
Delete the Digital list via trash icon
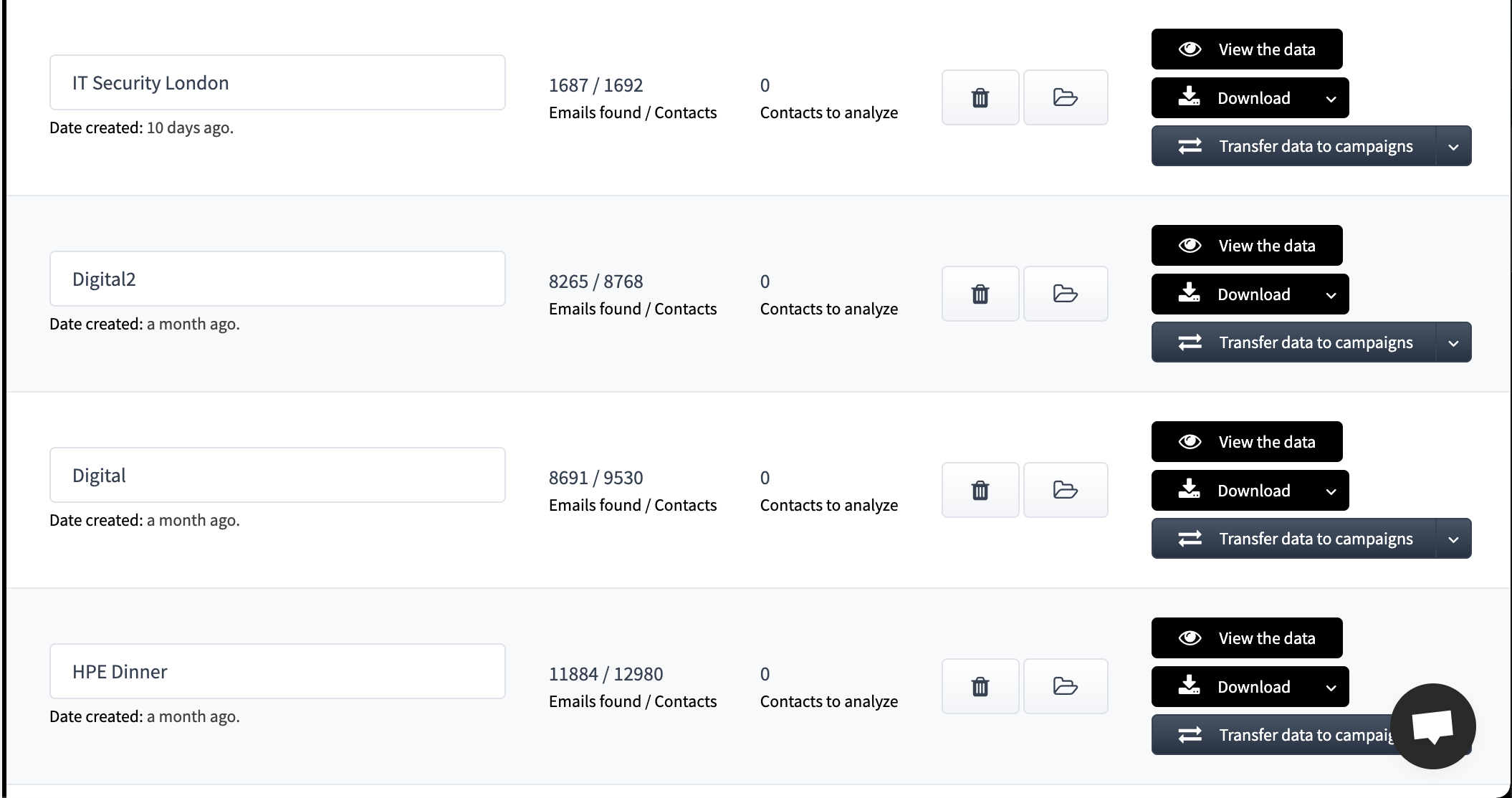980,490
